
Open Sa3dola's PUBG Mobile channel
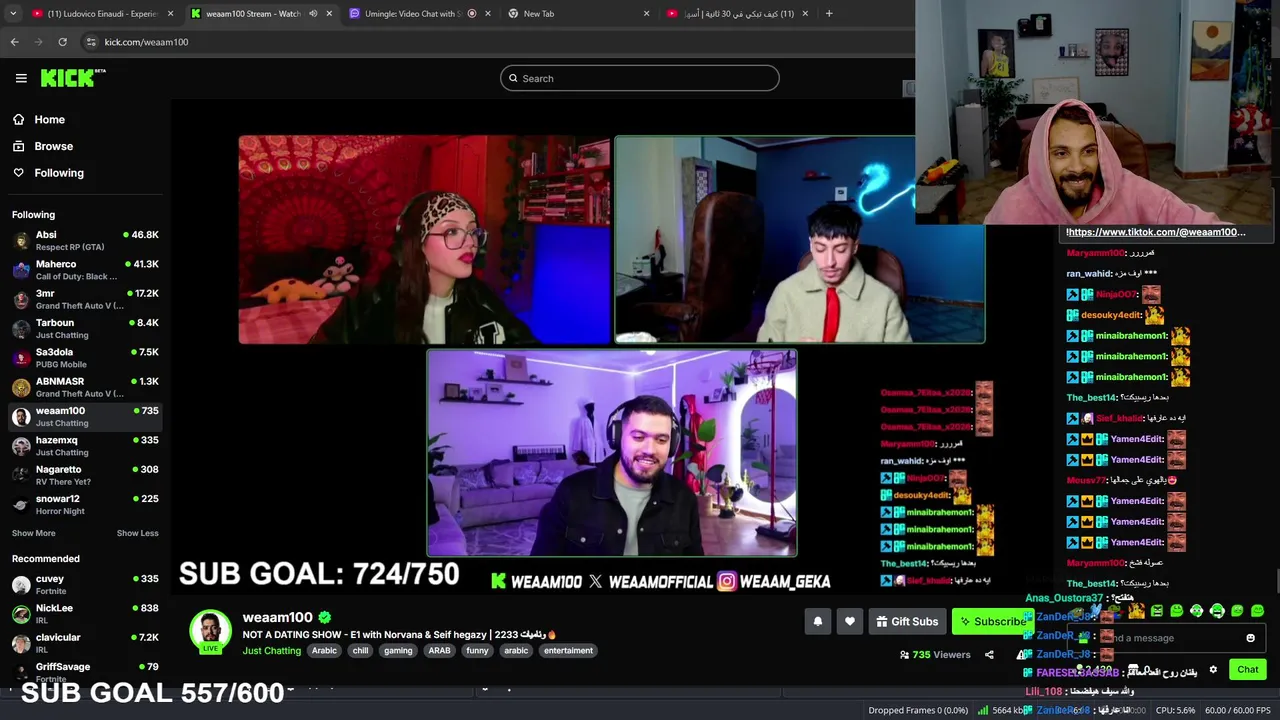pyautogui.click(x=85, y=358)
